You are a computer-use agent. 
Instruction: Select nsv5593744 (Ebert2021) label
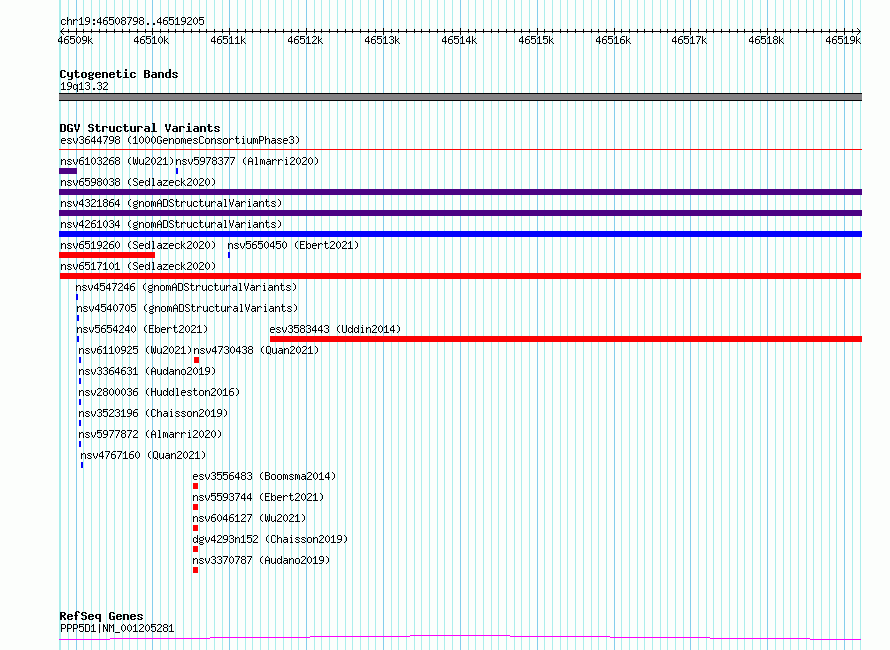click(x=258, y=497)
